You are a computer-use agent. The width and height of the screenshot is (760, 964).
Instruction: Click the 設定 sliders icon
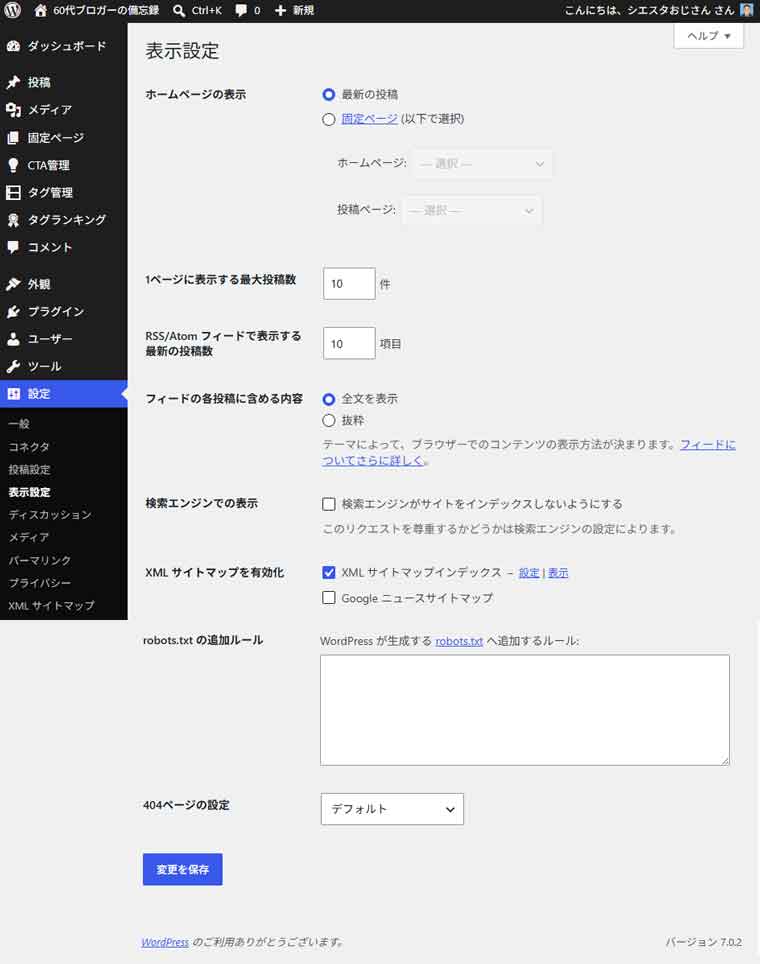coord(13,393)
